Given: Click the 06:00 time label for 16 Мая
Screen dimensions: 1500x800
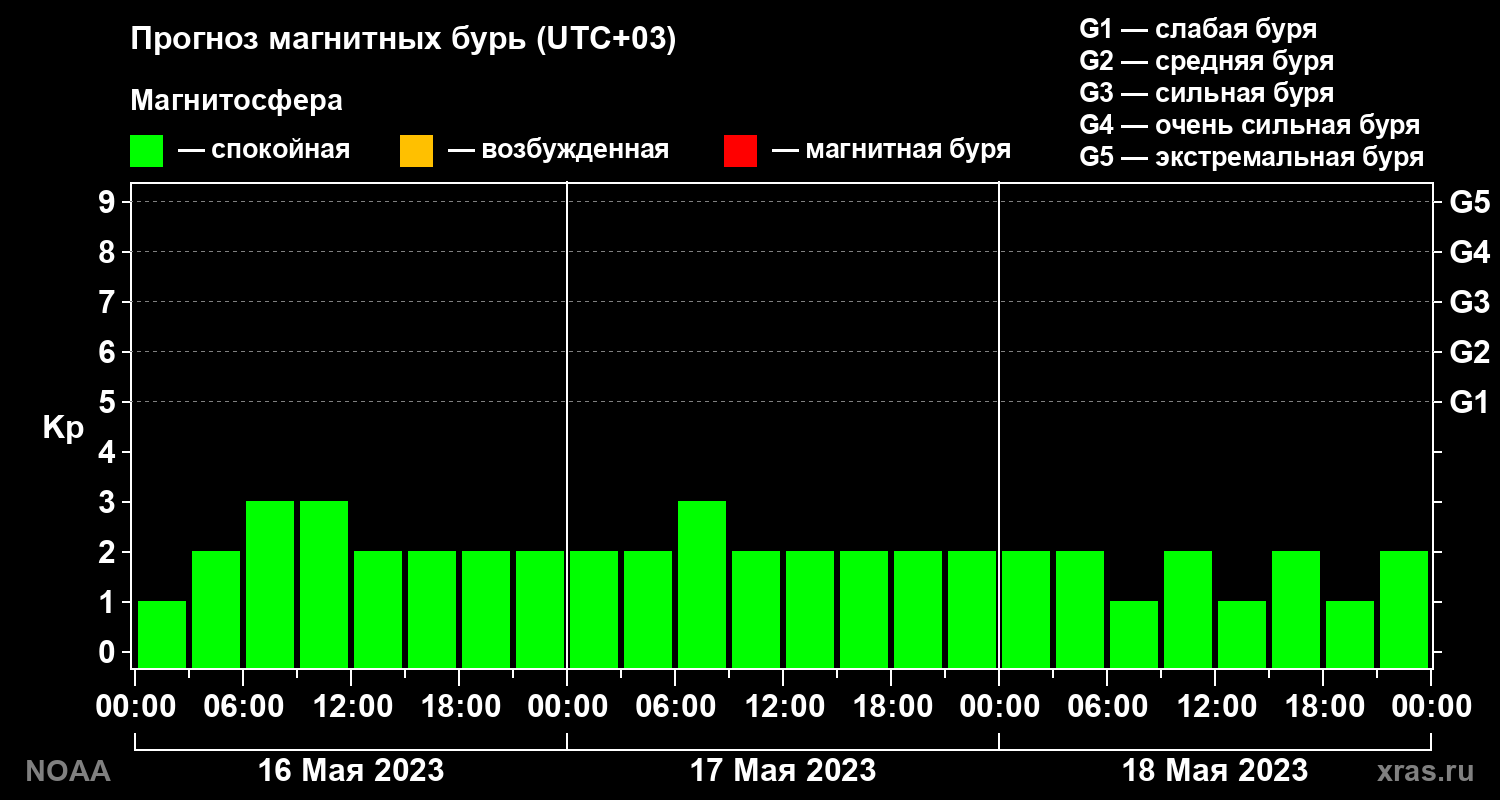Looking at the screenshot, I should [x=243, y=706].
